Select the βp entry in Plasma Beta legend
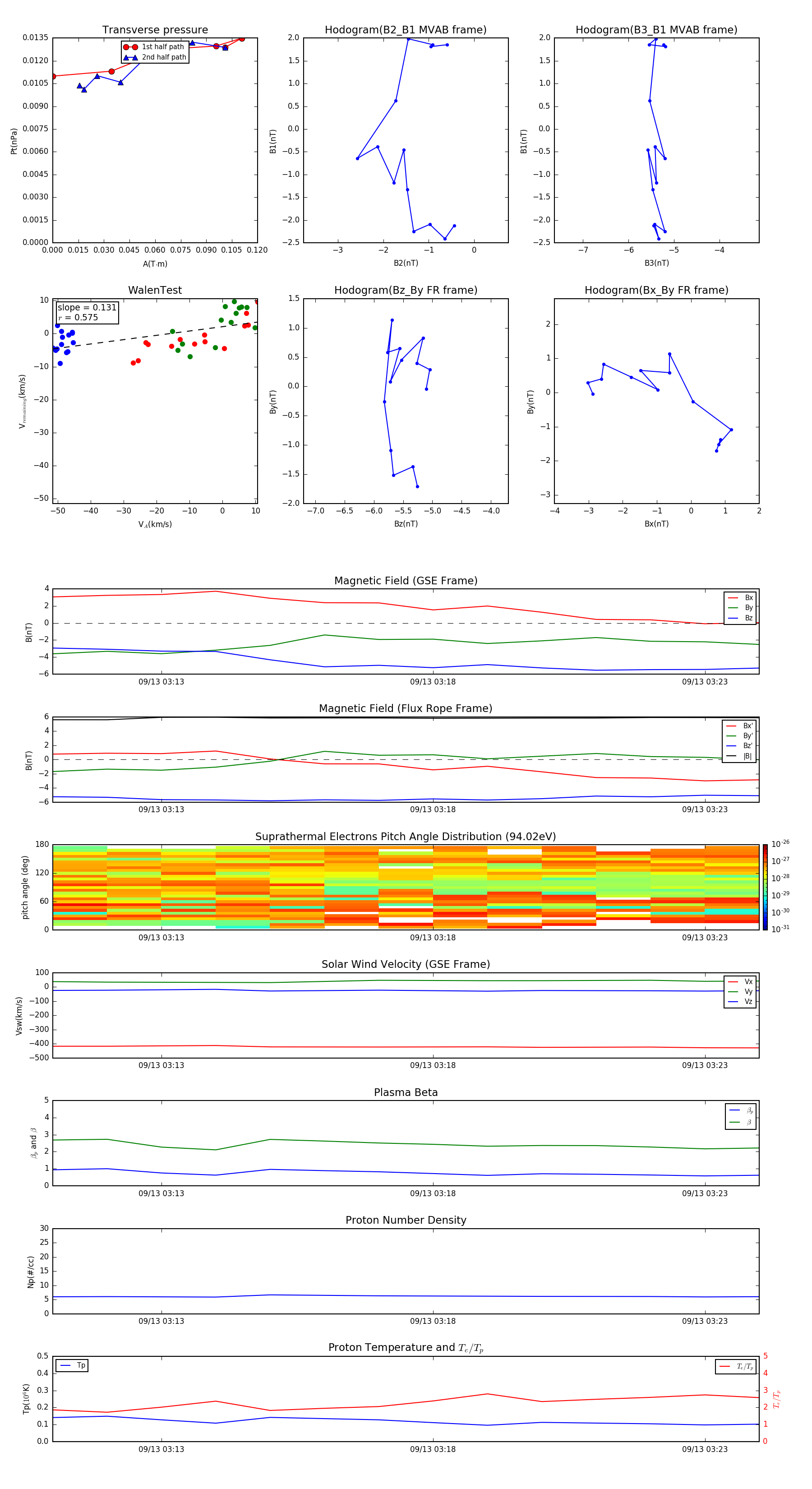This screenshot has width=812, height=1489. pos(742,1110)
